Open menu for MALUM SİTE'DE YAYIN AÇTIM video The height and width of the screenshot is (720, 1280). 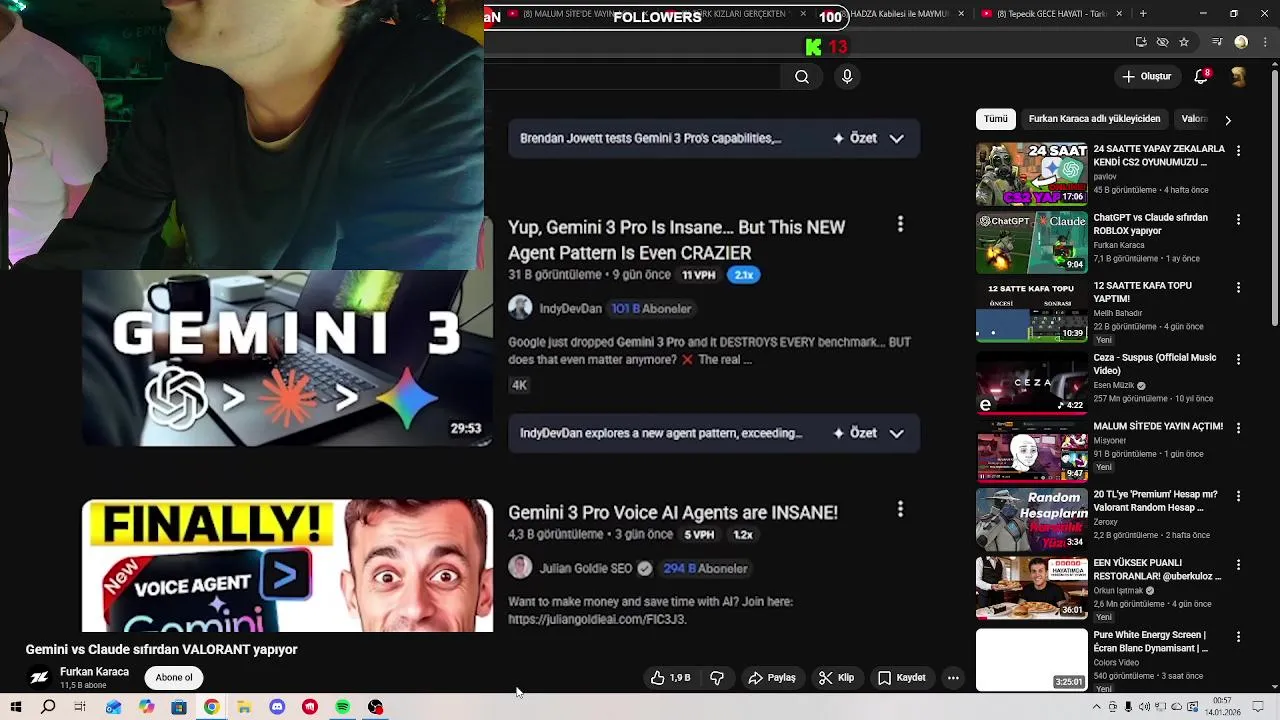(1239, 427)
